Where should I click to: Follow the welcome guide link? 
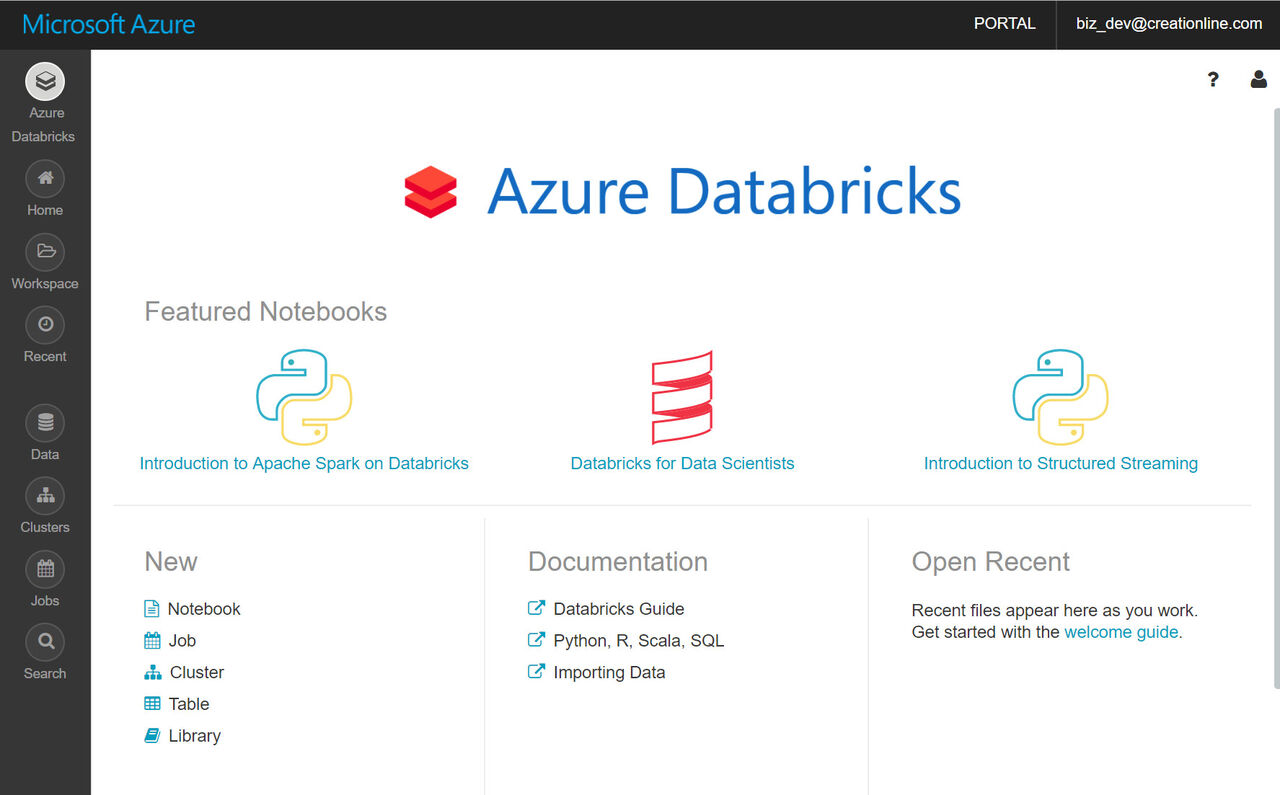coord(1121,632)
